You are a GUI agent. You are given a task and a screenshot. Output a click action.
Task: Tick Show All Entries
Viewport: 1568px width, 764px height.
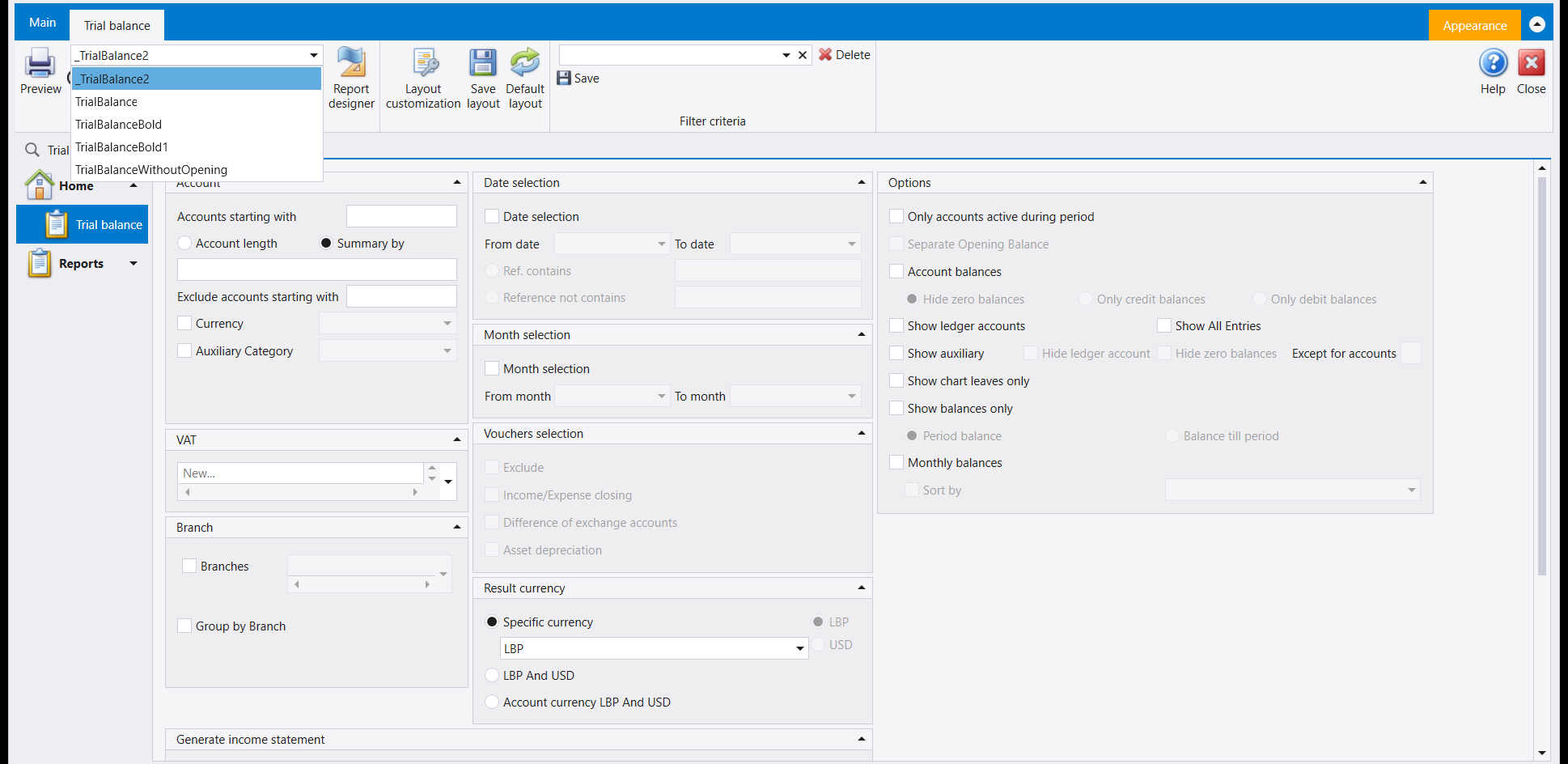1164,325
